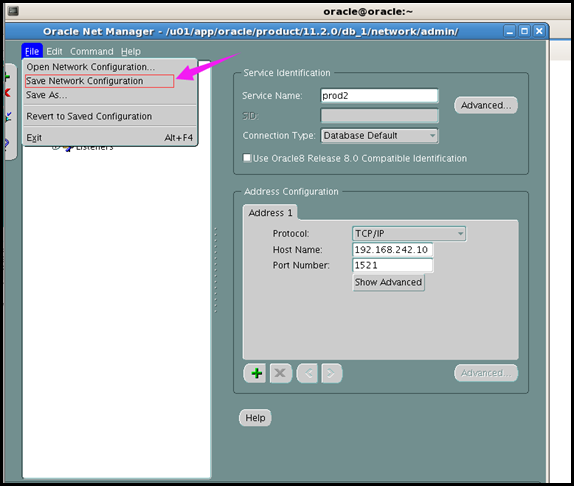The image size is (574, 486).
Task: Minimize the Oracle Net Manager window
Action: [510, 31]
